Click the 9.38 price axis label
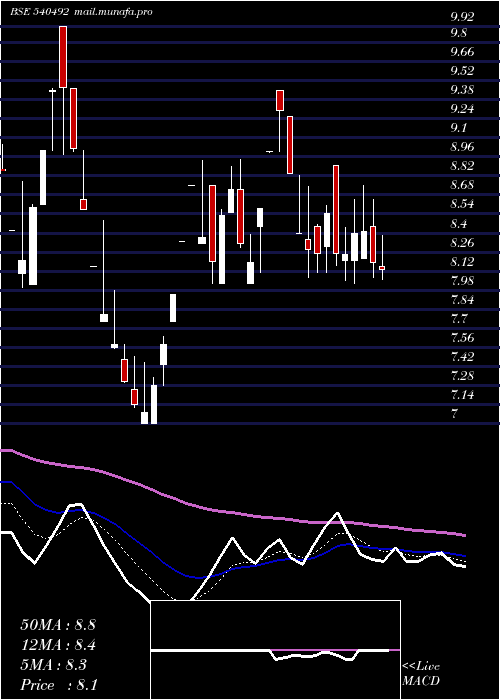500x700 pixels. coord(462,90)
